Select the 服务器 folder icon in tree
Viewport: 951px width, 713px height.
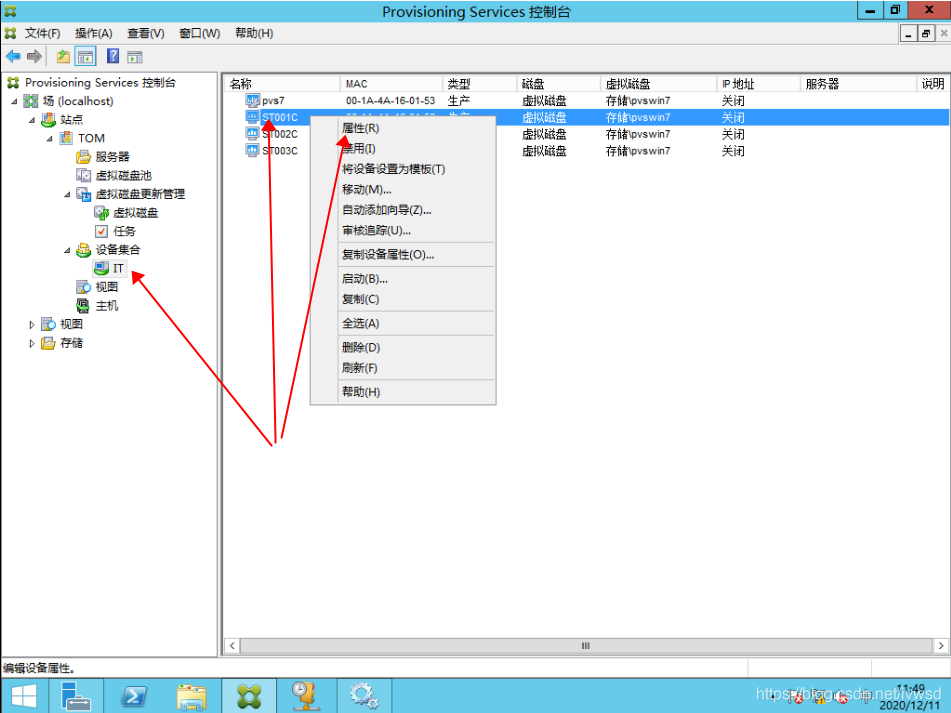coord(84,157)
